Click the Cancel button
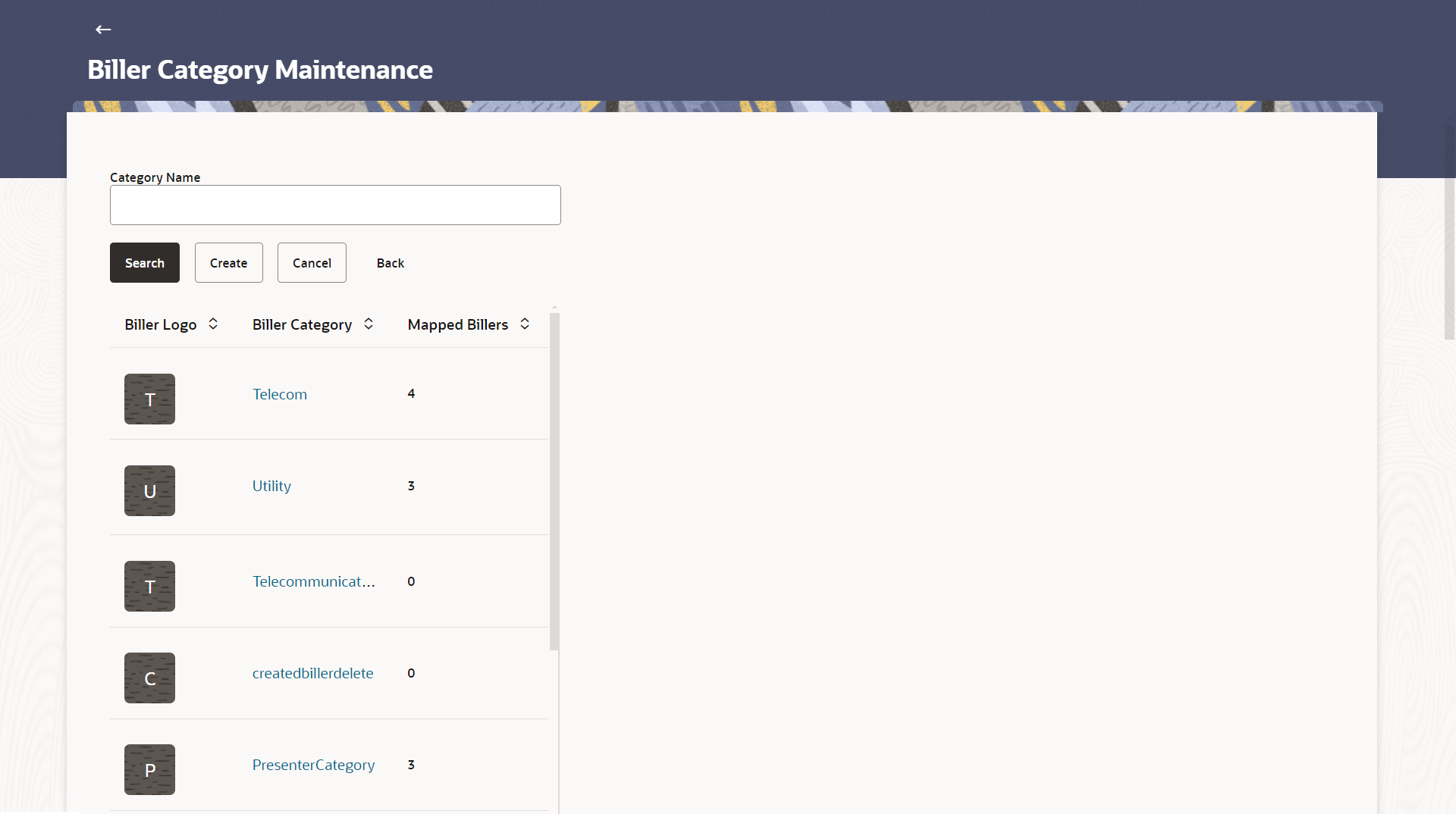 (x=312, y=262)
